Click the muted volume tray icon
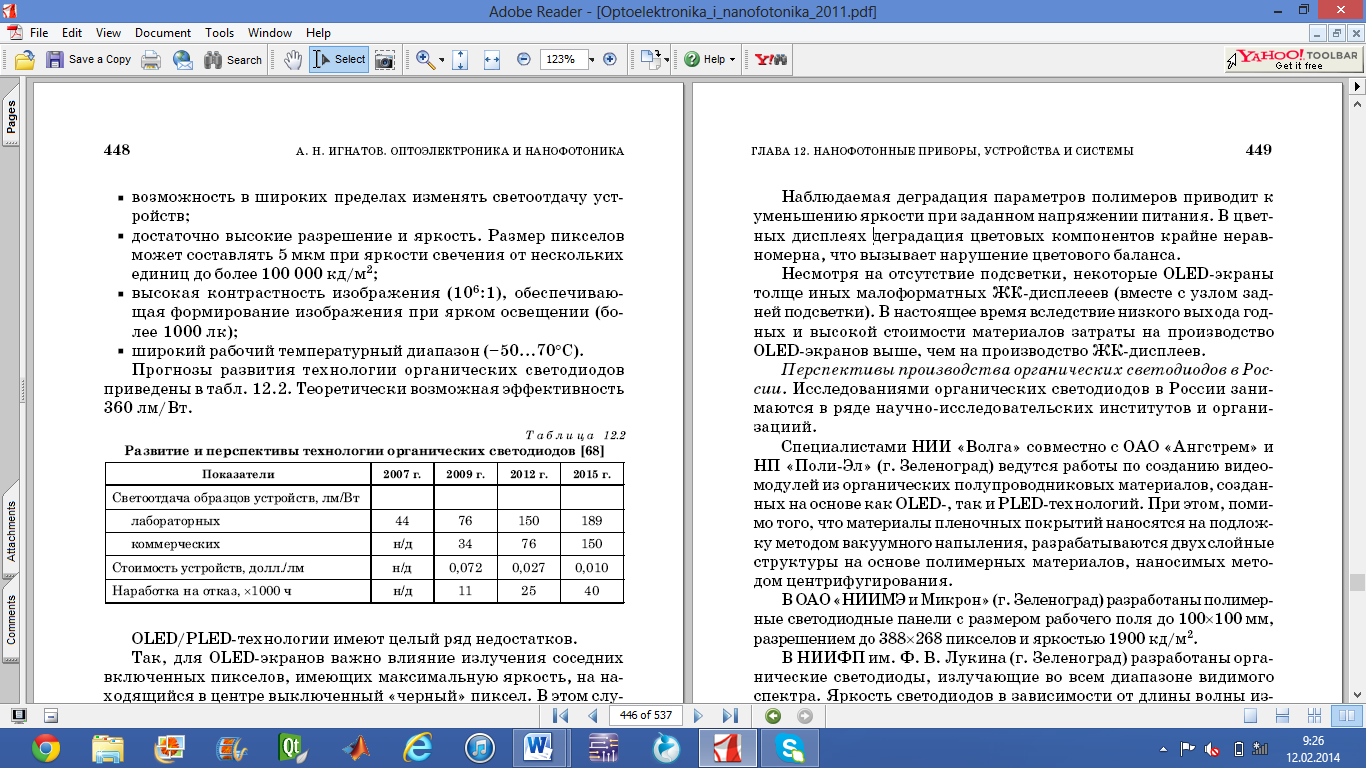The image size is (1366, 768). point(1213,748)
